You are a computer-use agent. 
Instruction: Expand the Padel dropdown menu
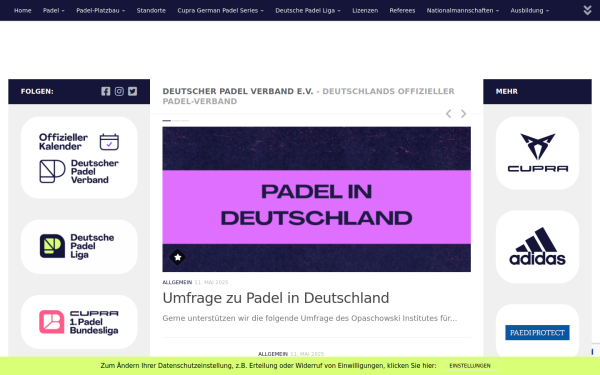click(54, 10)
